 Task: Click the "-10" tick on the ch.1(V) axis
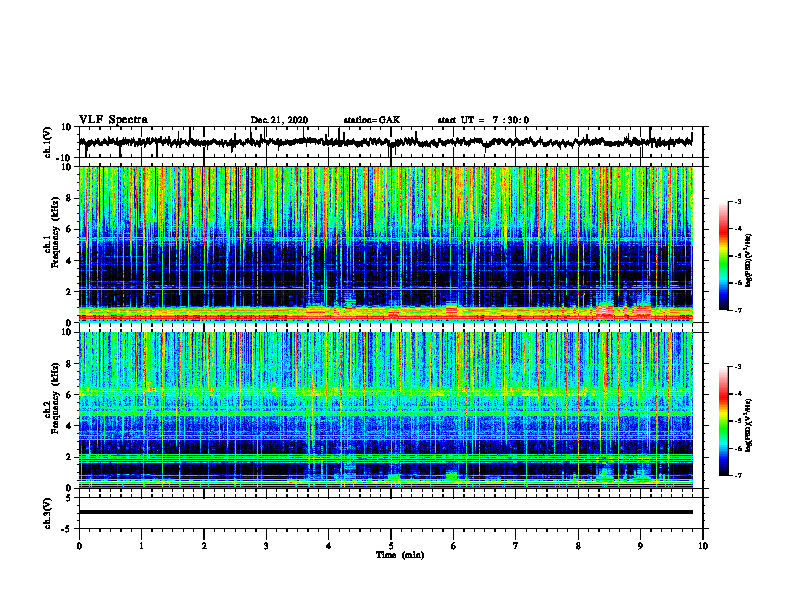click(x=64, y=158)
